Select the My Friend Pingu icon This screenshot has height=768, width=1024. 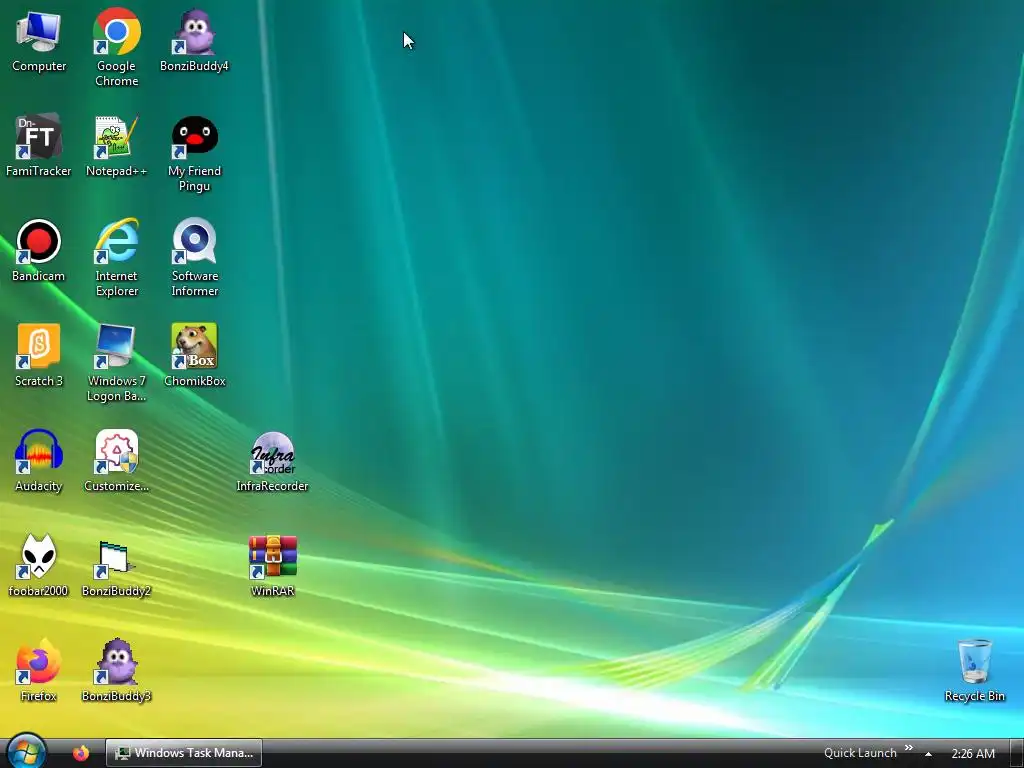[194, 154]
